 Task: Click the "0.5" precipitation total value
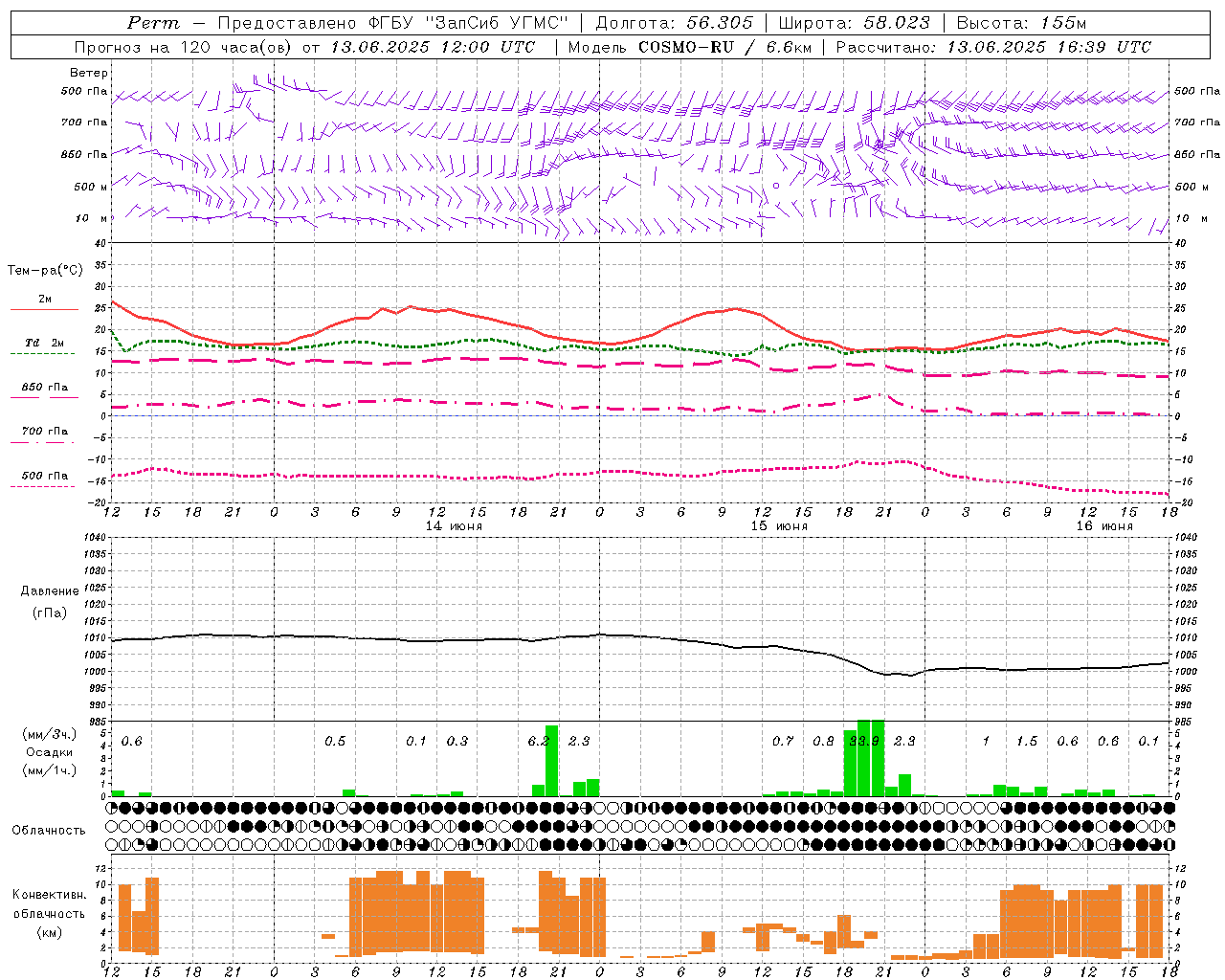pyautogui.click(x=335, y=741)
